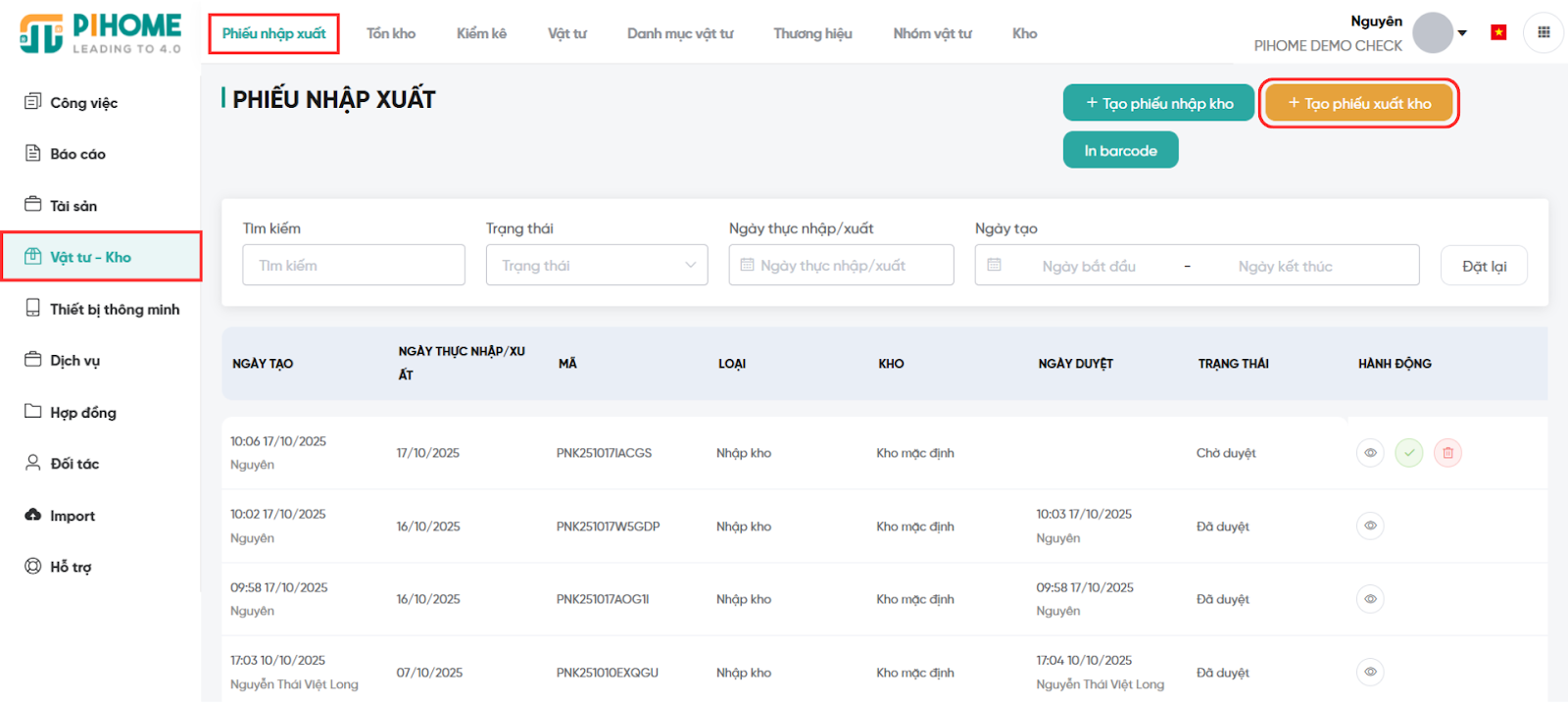
Task: Click Tạo phiếu xuất kho button
Action: tap(1358, 103)
